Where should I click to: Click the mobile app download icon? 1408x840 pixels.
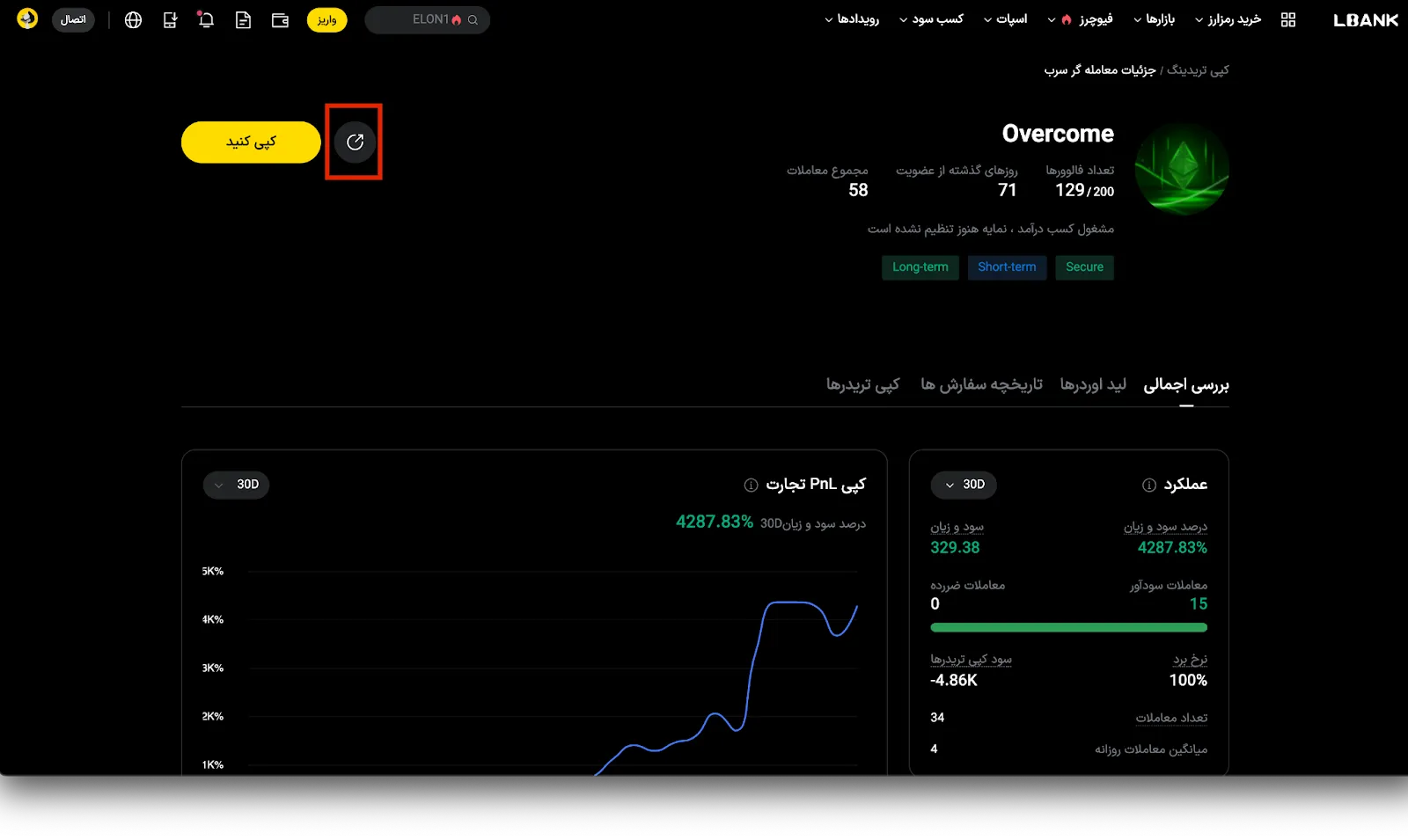[170, 20]
